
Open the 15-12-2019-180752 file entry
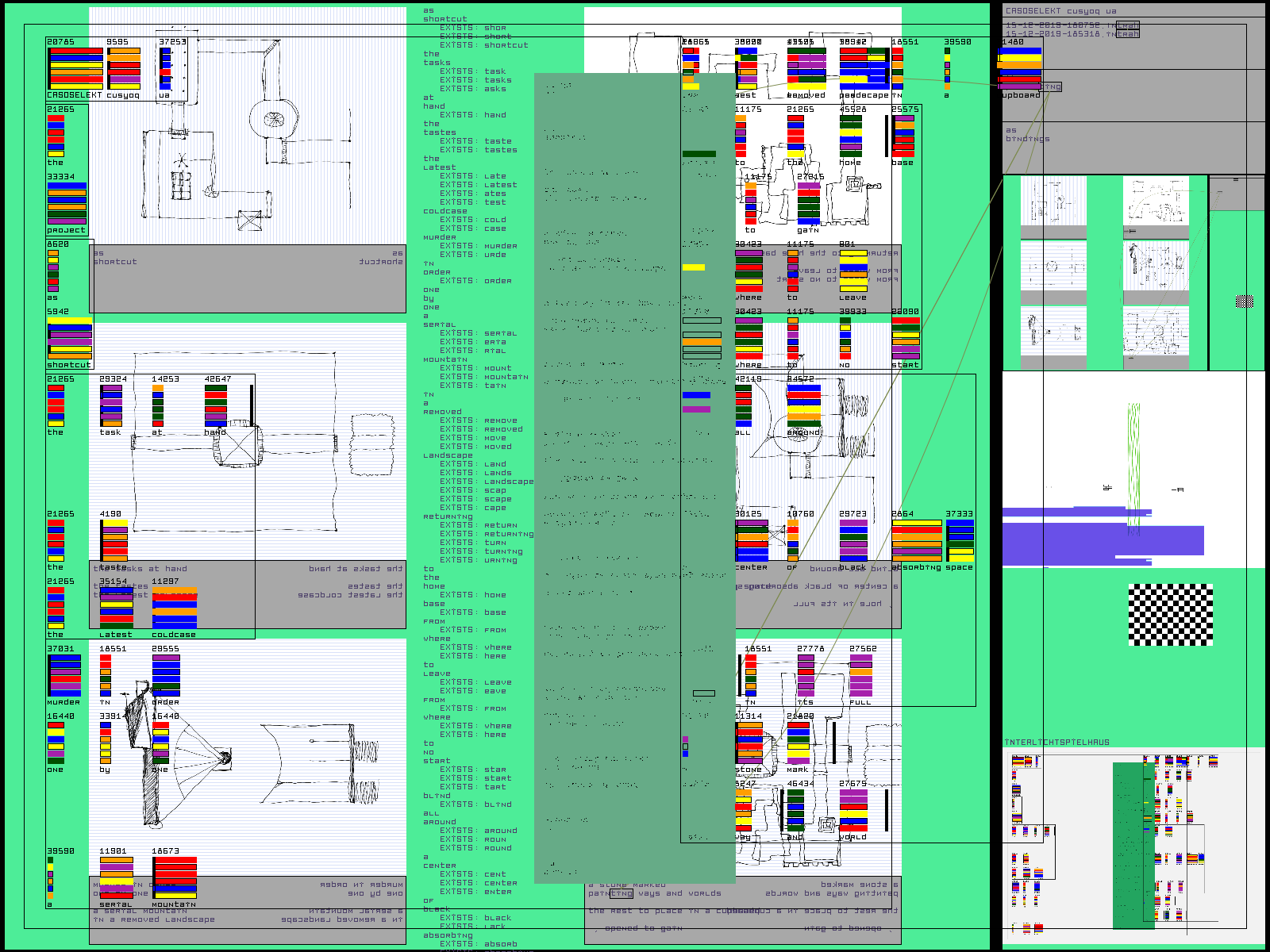click(1072, 25)
